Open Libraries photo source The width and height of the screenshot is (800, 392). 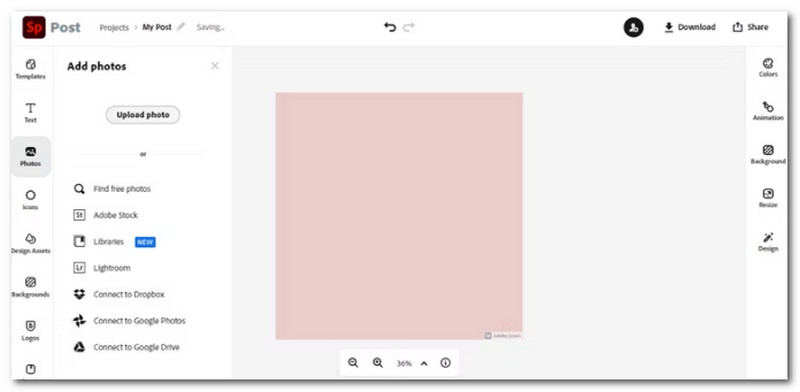point(99,241)
